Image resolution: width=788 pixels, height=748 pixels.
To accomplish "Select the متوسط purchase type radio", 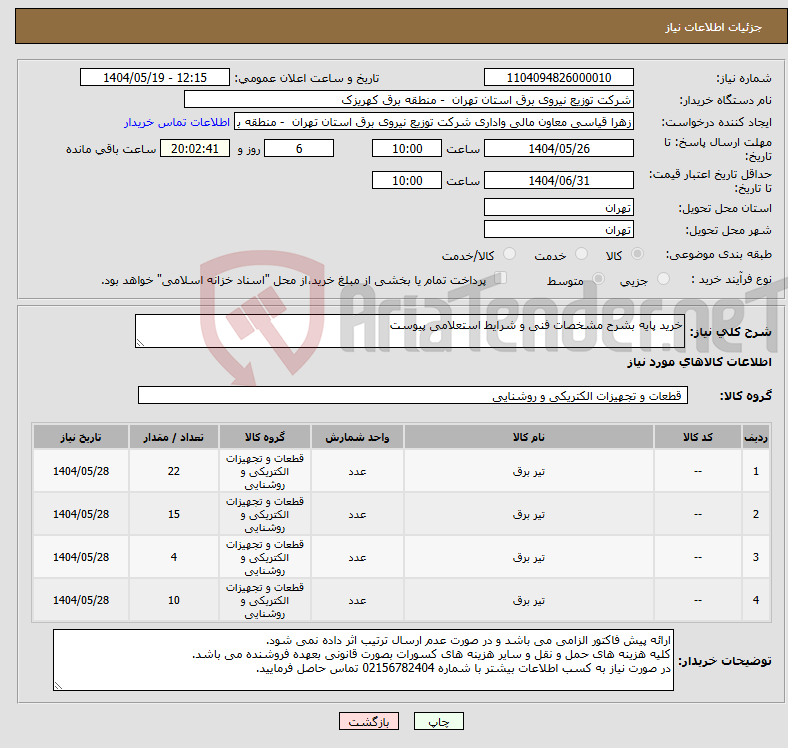I will (x=598, y=278).
